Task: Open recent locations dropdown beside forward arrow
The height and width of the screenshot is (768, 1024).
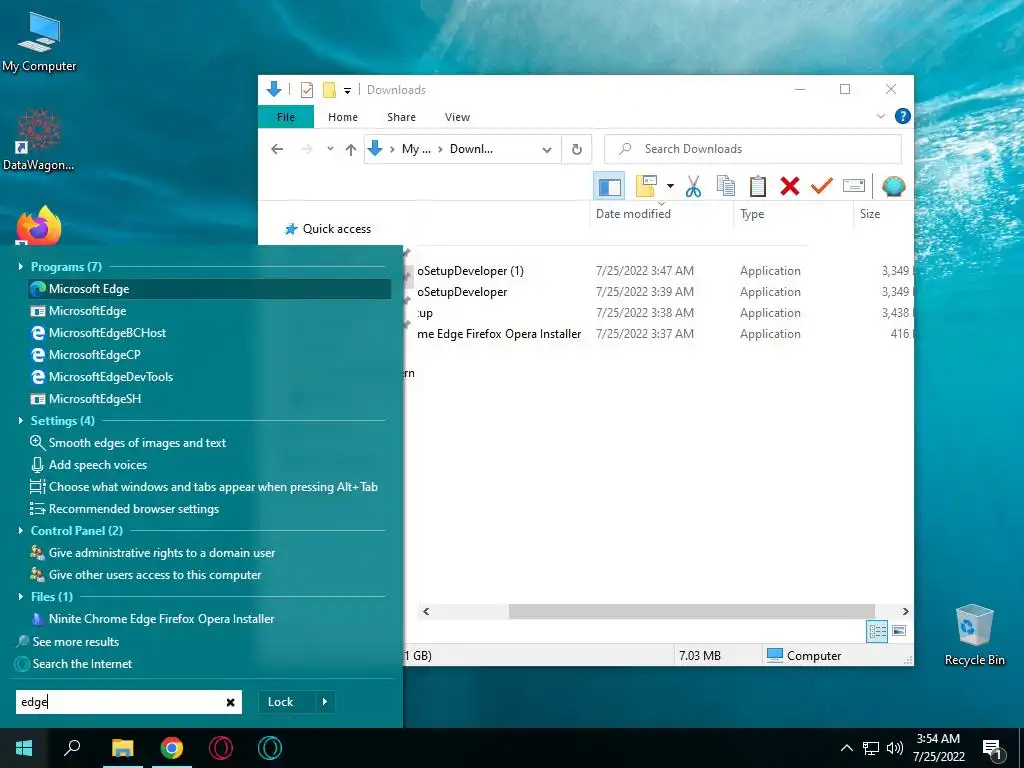Action: click(330, 149)
